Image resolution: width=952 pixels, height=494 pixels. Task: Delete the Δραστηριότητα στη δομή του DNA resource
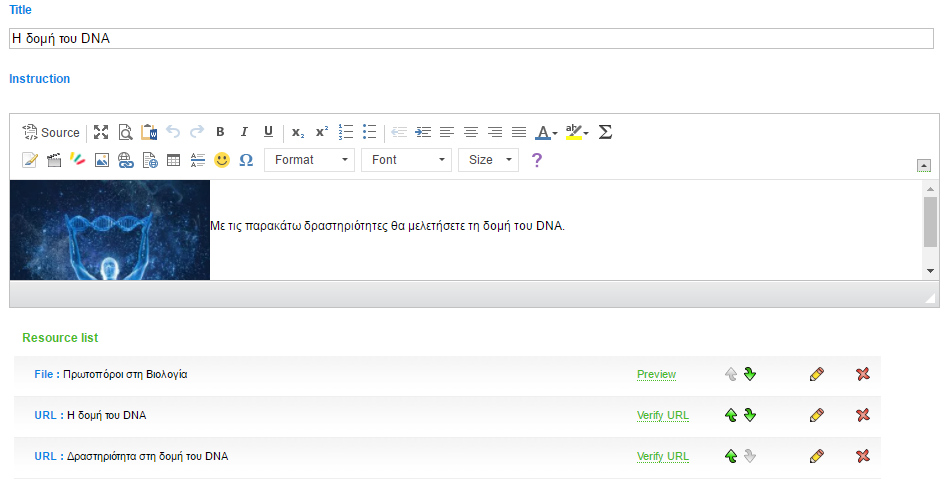[863, 457]
